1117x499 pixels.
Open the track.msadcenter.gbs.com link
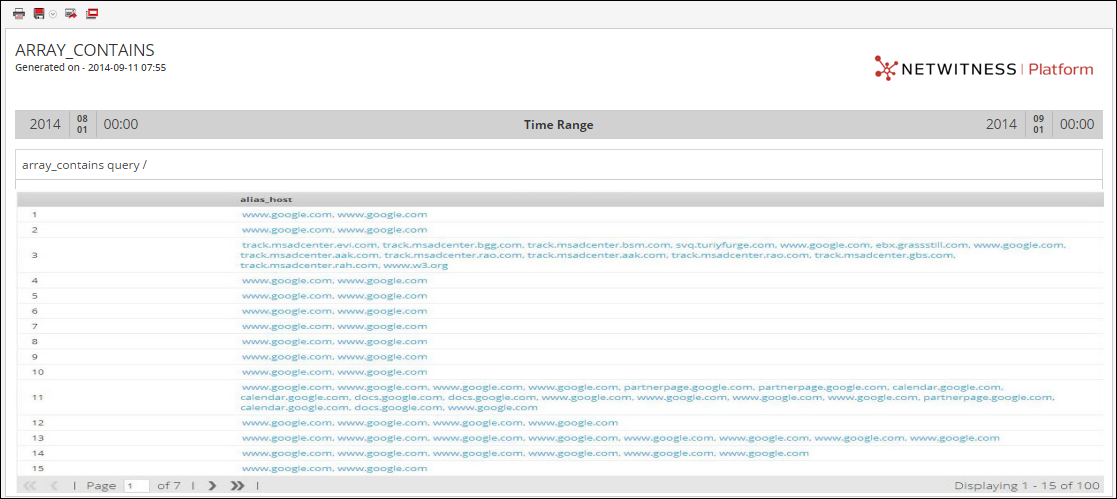(x=884, y=254)
